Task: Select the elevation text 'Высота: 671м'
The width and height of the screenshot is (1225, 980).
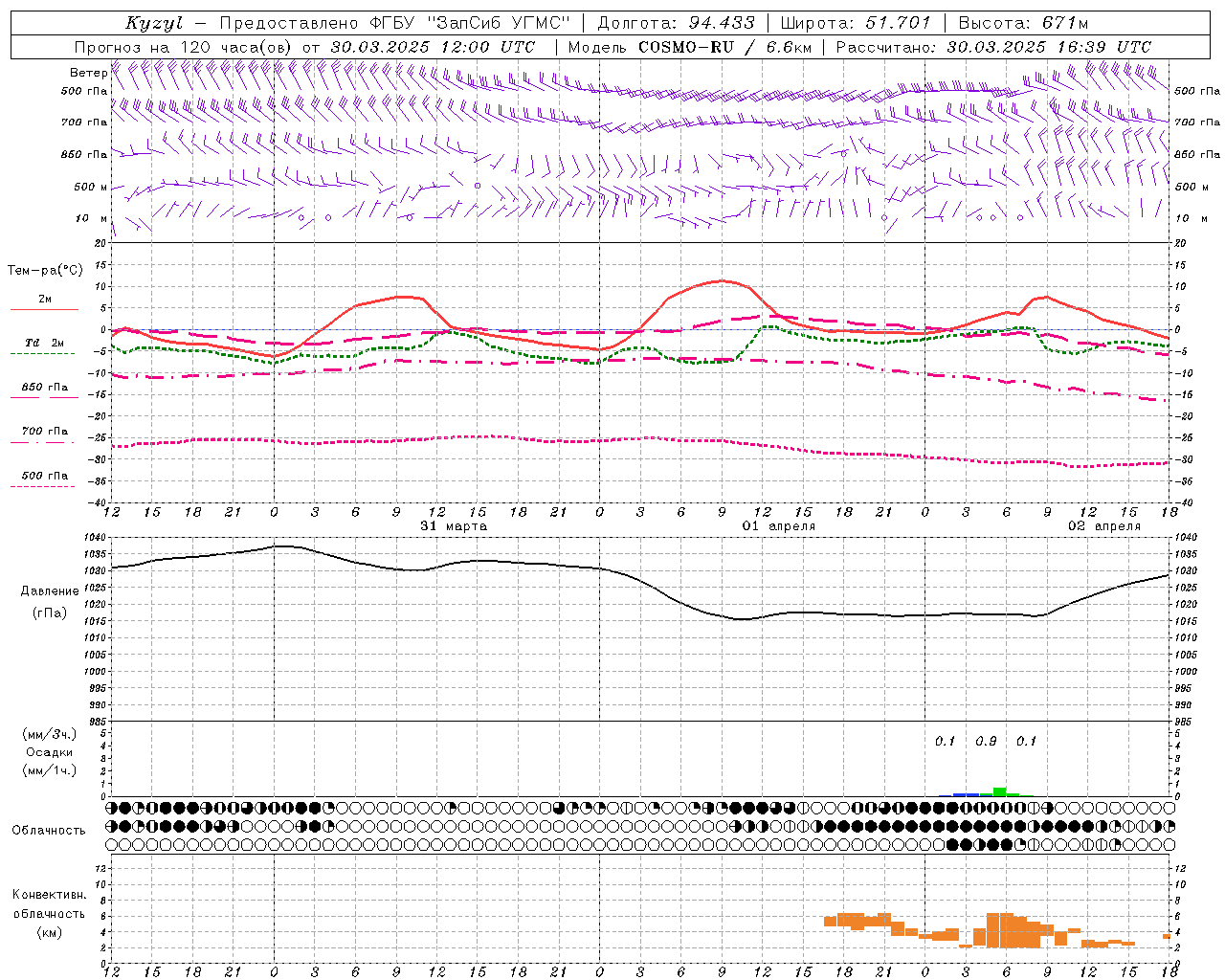Action: coord(1023,23)
